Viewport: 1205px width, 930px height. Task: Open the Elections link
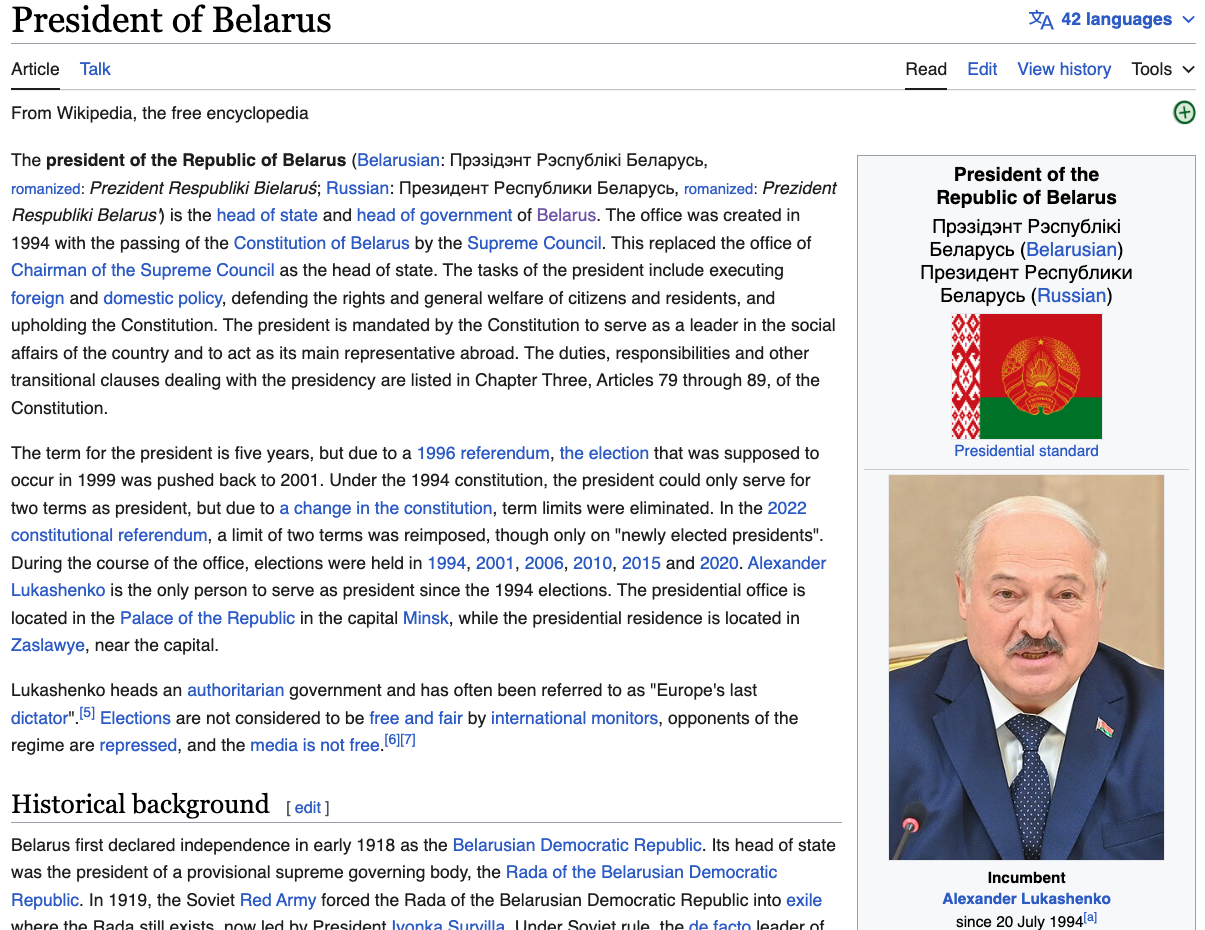coord(135,718)
